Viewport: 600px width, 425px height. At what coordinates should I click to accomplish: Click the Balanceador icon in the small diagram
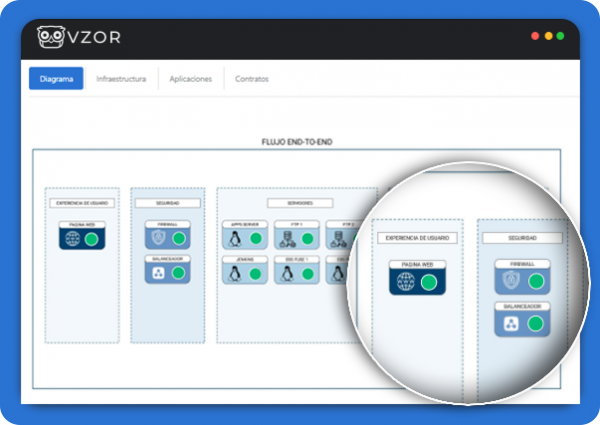point(157,272)
